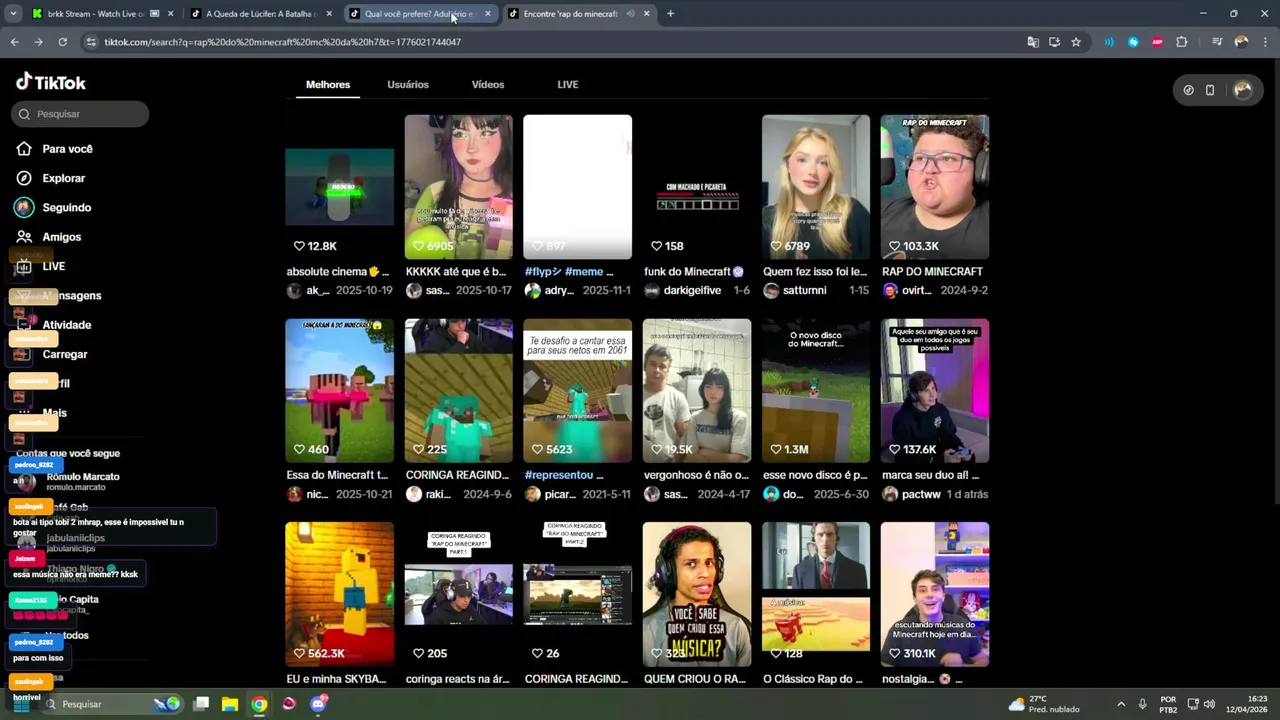The image size is (1280, 720).
Task: Open the Shazam extension icon
Action: click(1133, 42)
